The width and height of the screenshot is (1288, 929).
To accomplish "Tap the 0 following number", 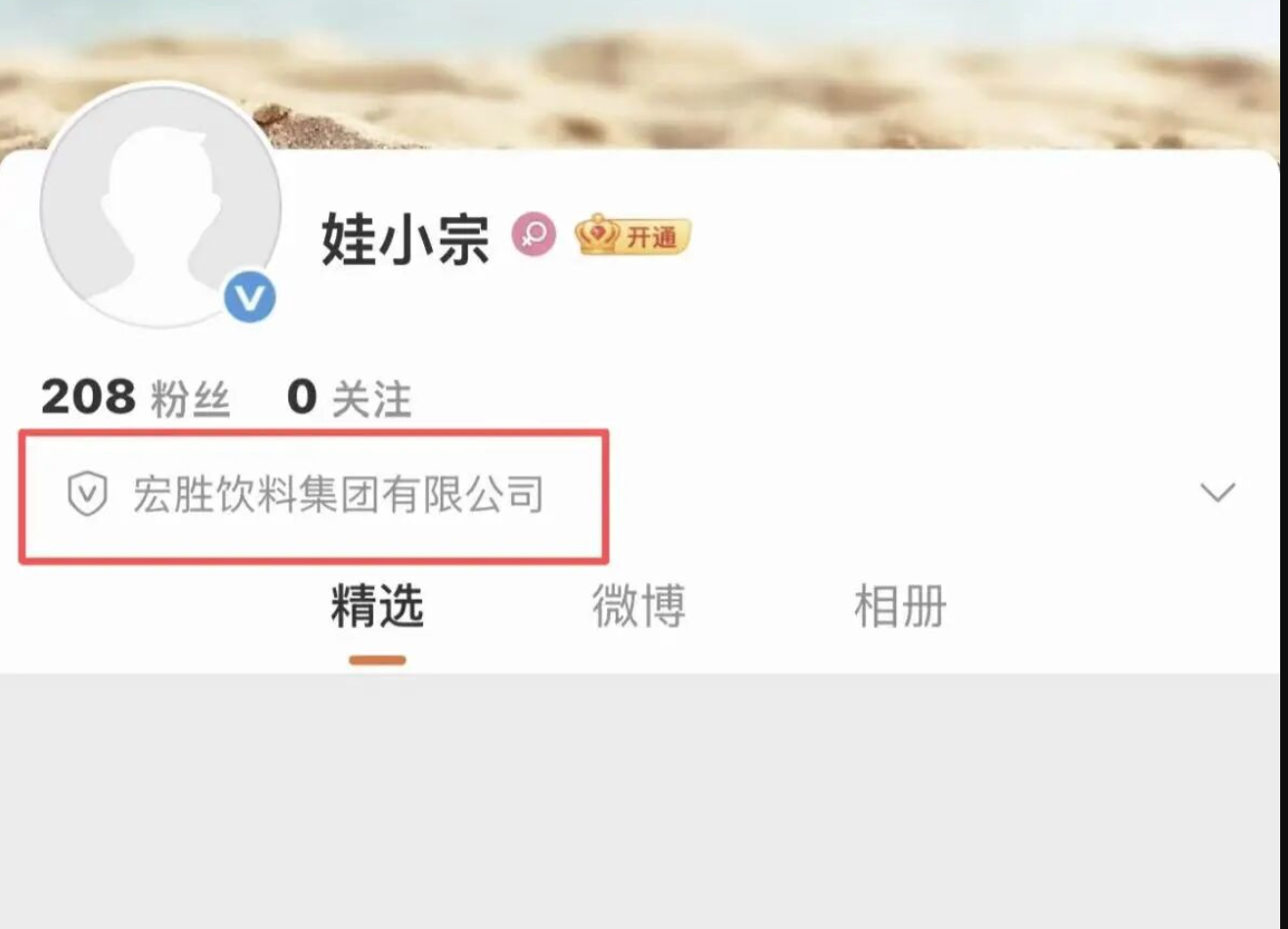I will (302, 397).
